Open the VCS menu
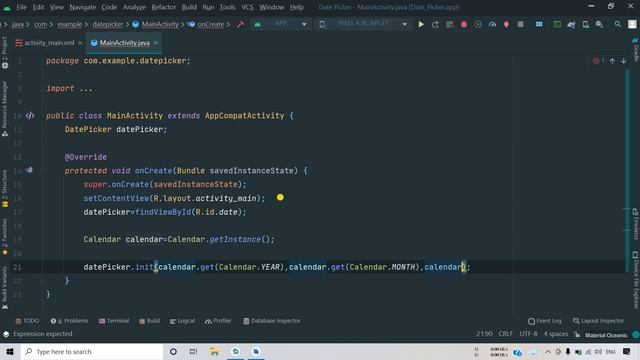Viewport: 640px width, 360px height. click(x=247, y=7)
